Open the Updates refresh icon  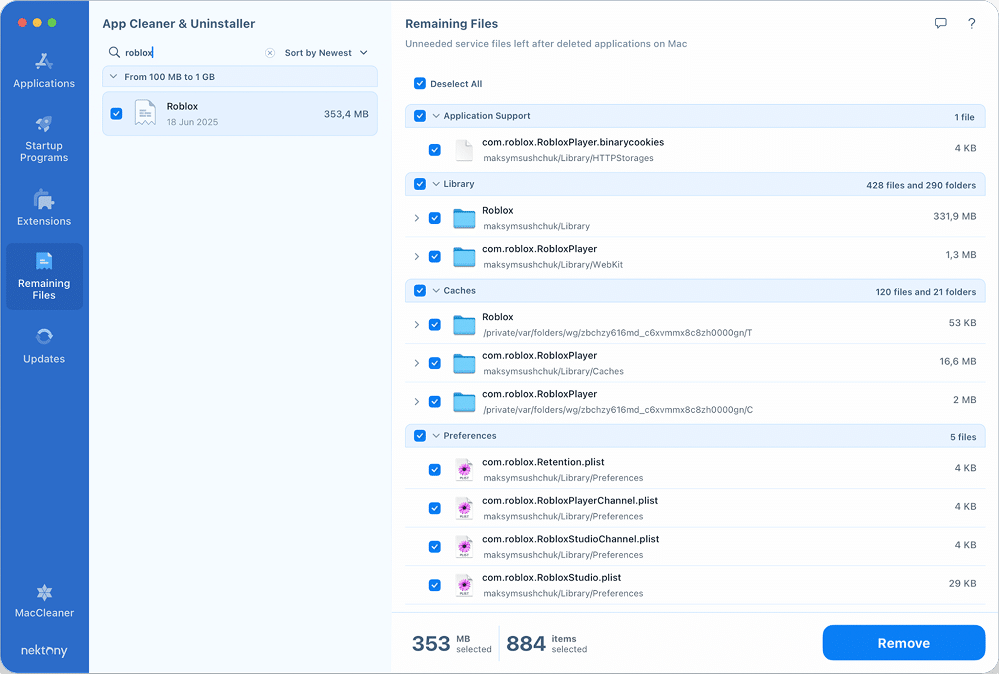pyautogui.click(x=44, y=336)
